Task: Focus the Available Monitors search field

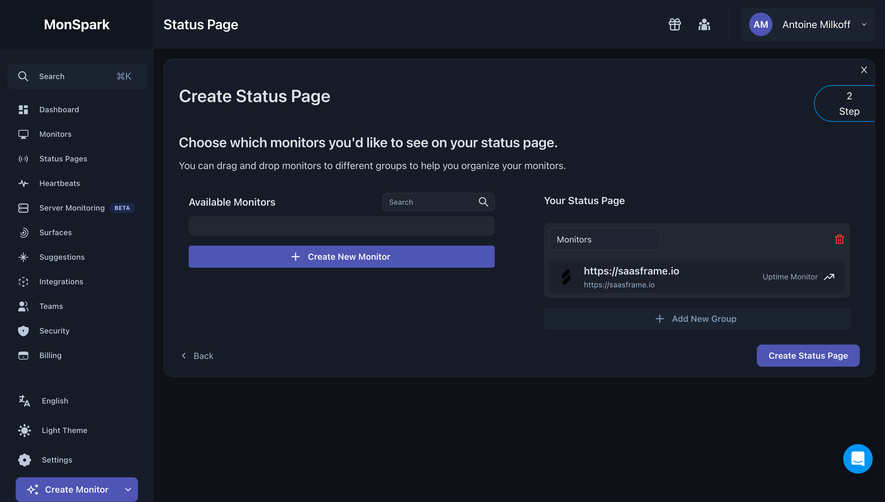Action: [x=438, y=202]
